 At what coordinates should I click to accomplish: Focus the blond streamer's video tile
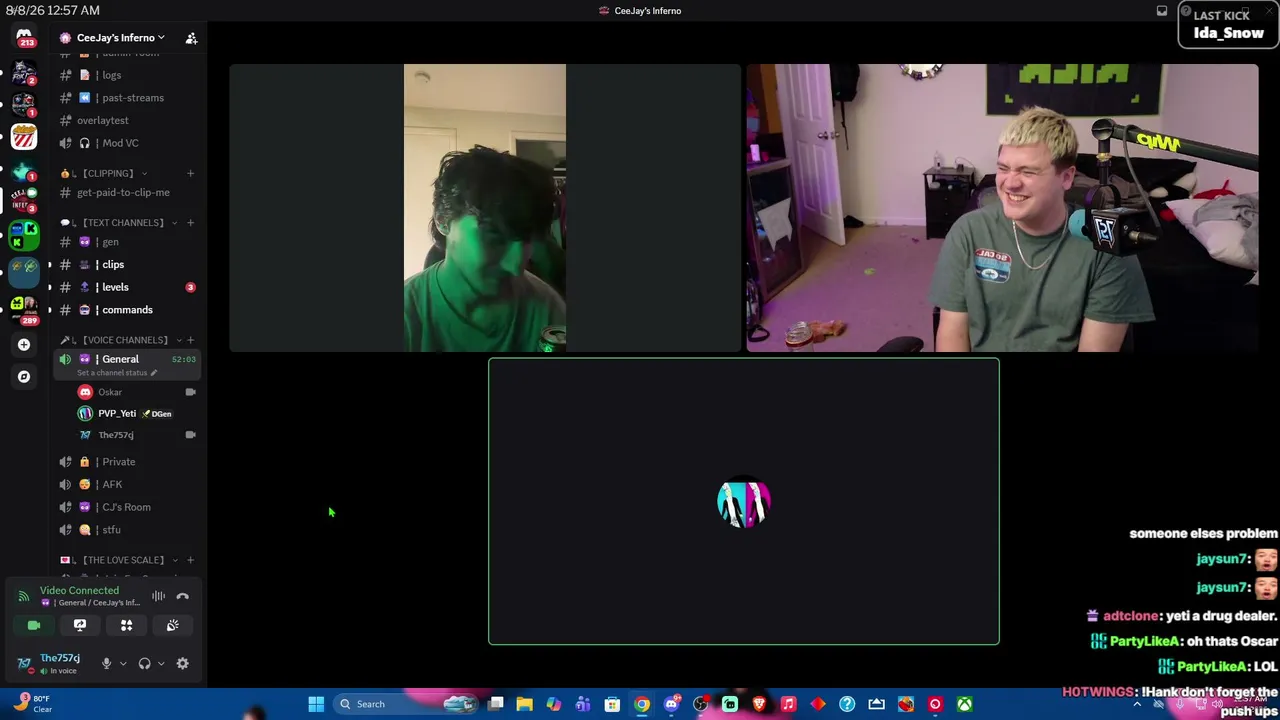point(1002,208)
